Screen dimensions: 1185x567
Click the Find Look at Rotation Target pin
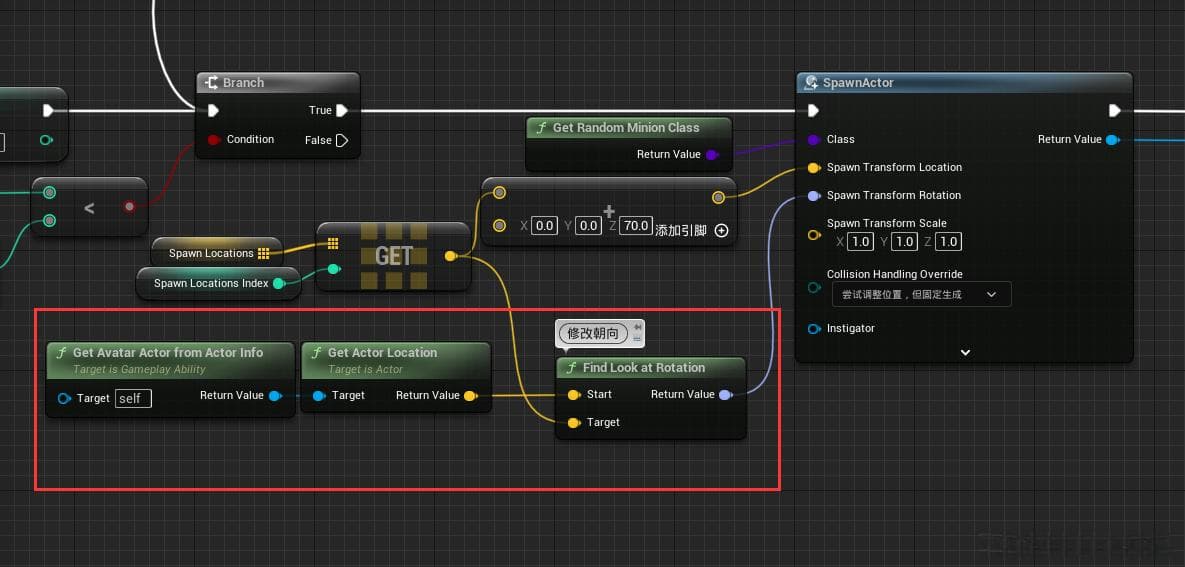click(x=574, y=423)
